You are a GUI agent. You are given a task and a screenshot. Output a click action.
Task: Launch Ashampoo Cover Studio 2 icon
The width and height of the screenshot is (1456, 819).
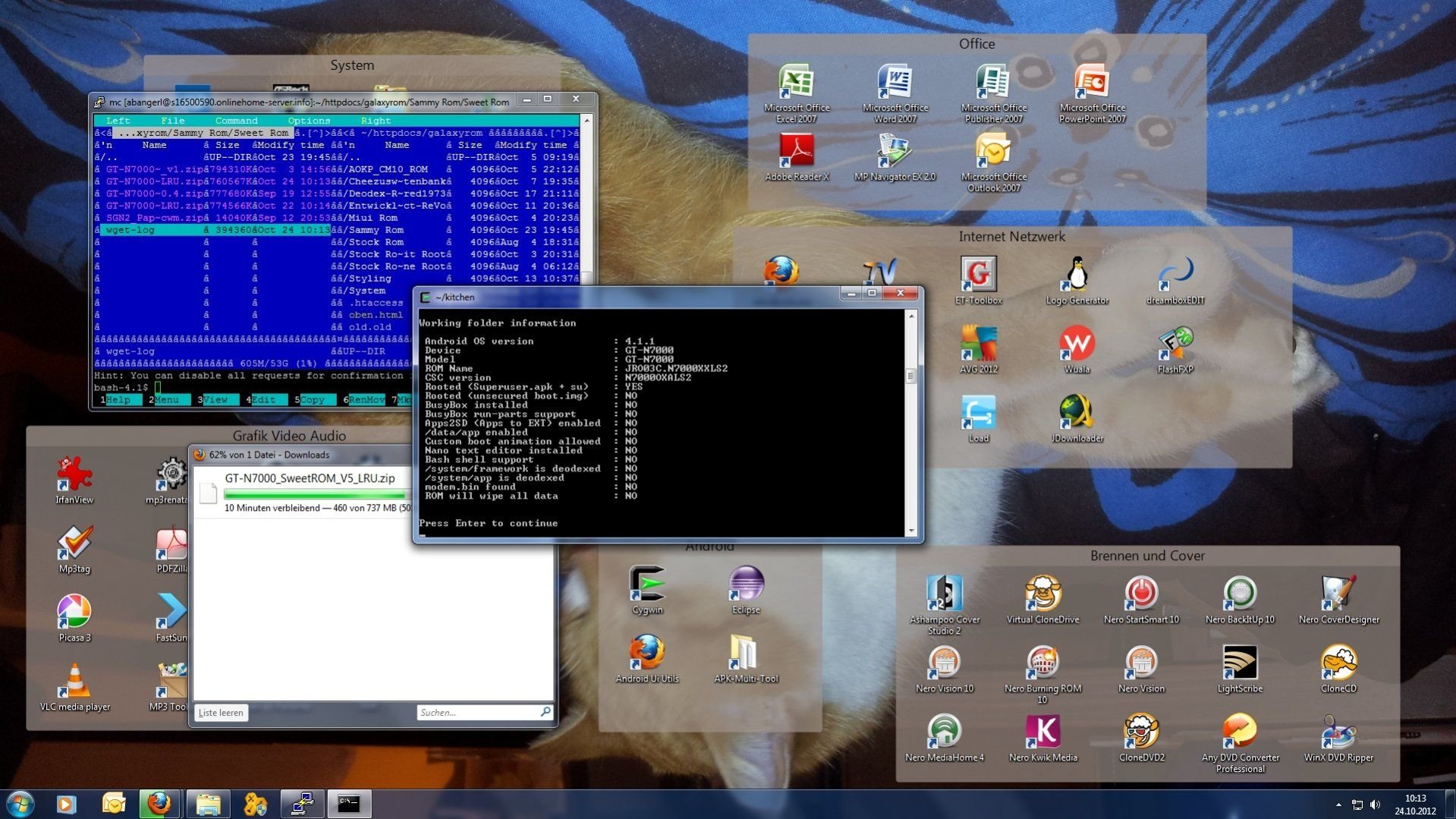pos(944,605)
